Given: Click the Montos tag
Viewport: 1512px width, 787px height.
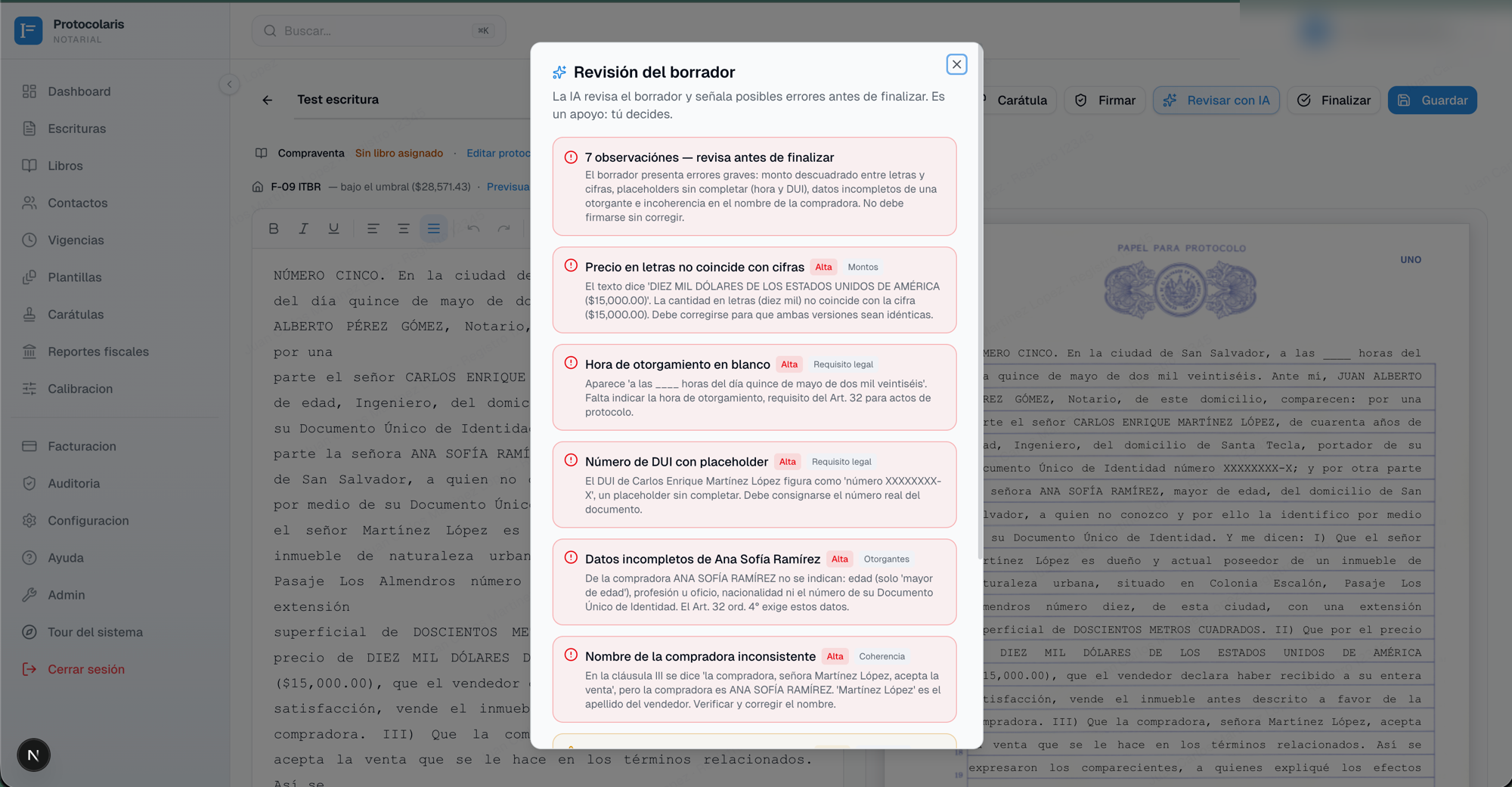Looking at the screenshot, I should (x=863, y=267).
